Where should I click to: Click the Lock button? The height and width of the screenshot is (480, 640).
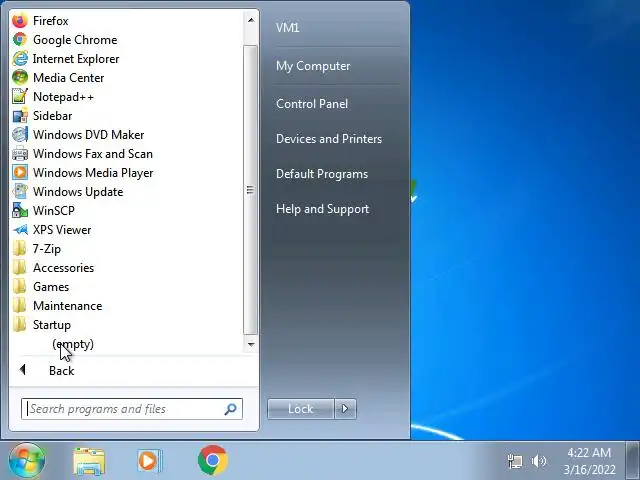coord(301,409)
